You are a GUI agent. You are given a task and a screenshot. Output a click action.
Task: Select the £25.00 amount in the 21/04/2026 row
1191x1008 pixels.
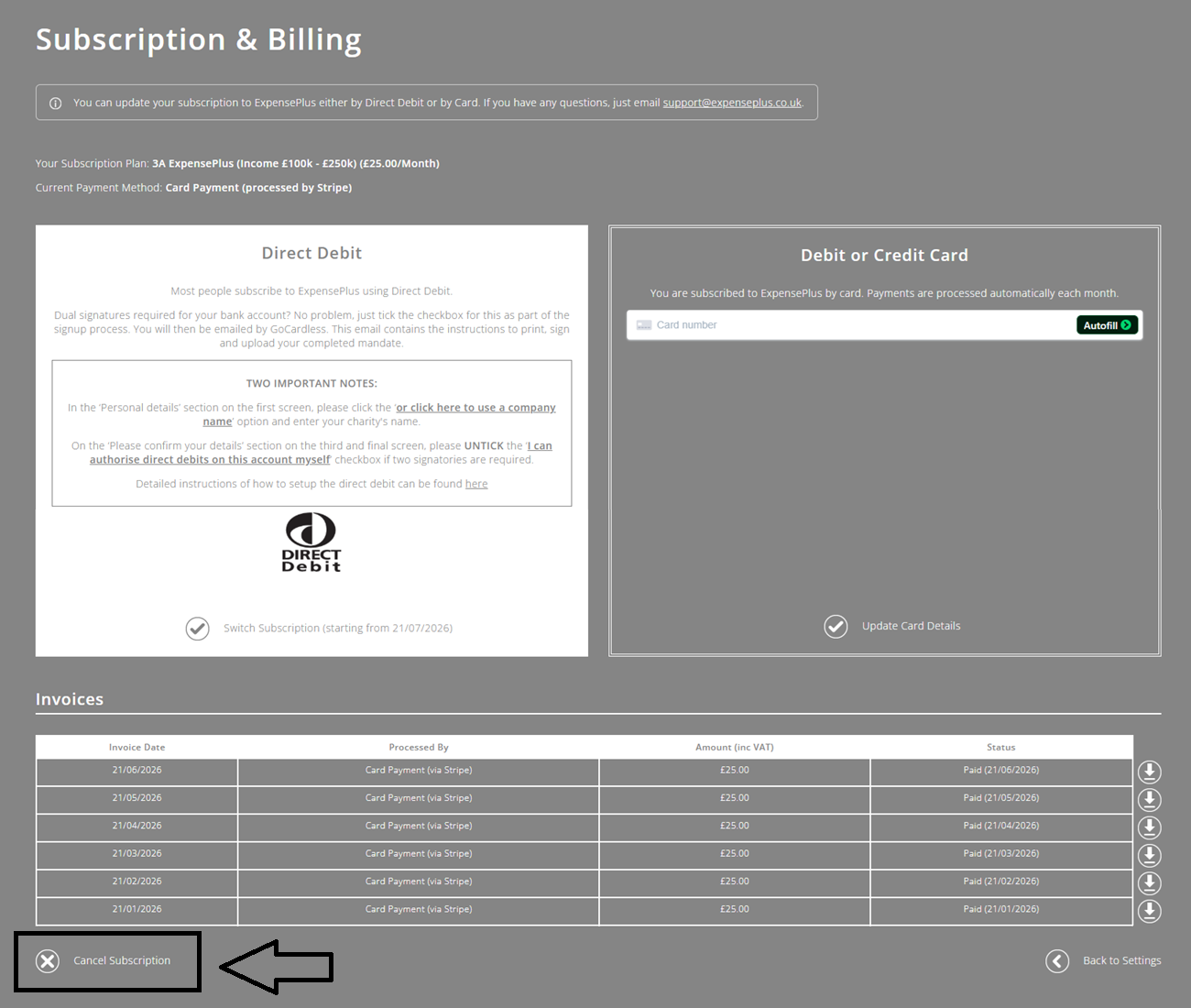735,826
